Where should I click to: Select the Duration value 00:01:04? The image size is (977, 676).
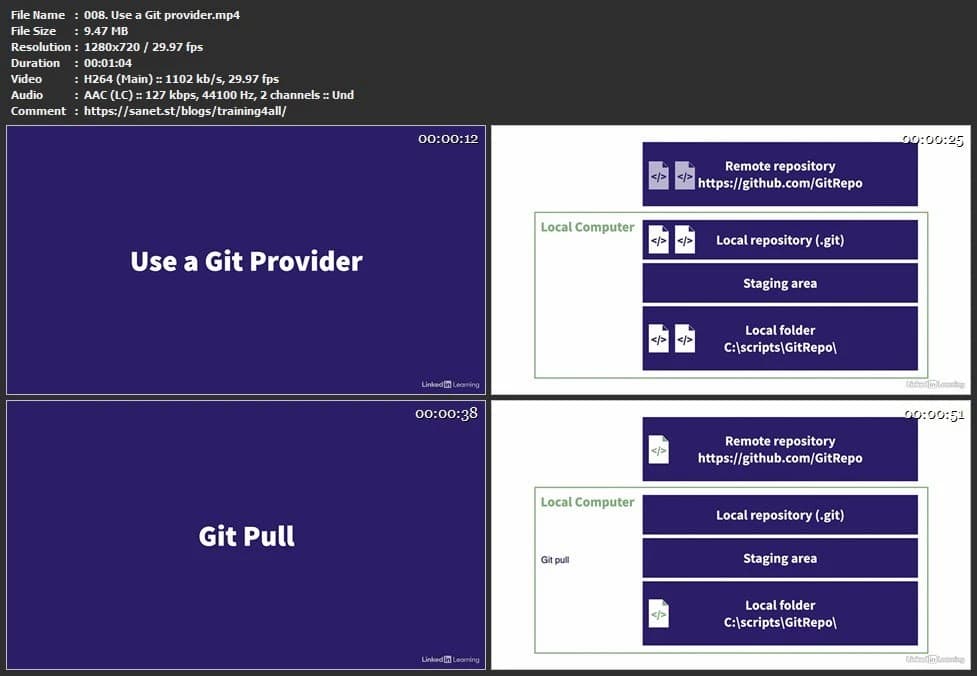click(108, 62)
